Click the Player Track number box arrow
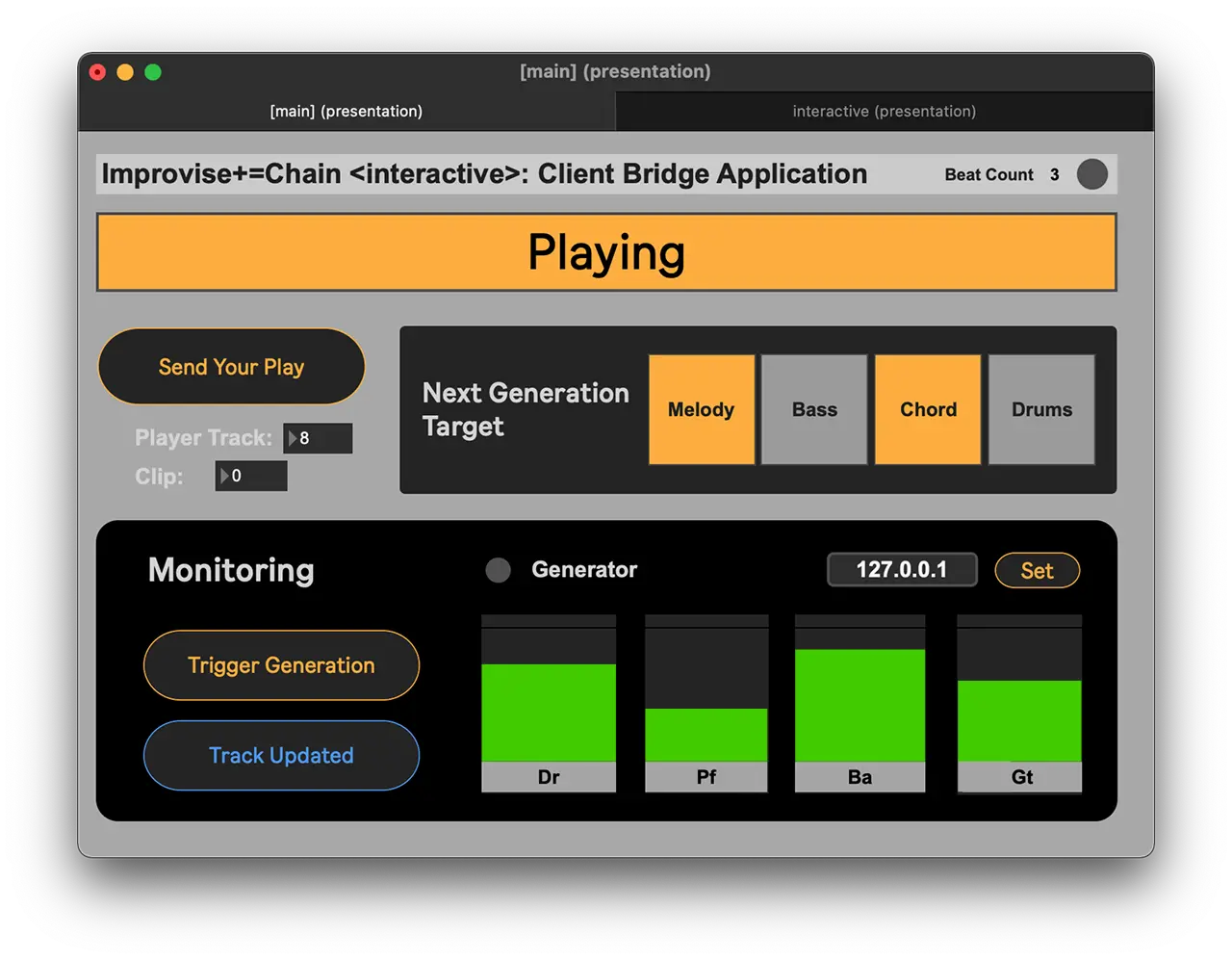This screenshot has height=960, width=1232. click(293, 438)
